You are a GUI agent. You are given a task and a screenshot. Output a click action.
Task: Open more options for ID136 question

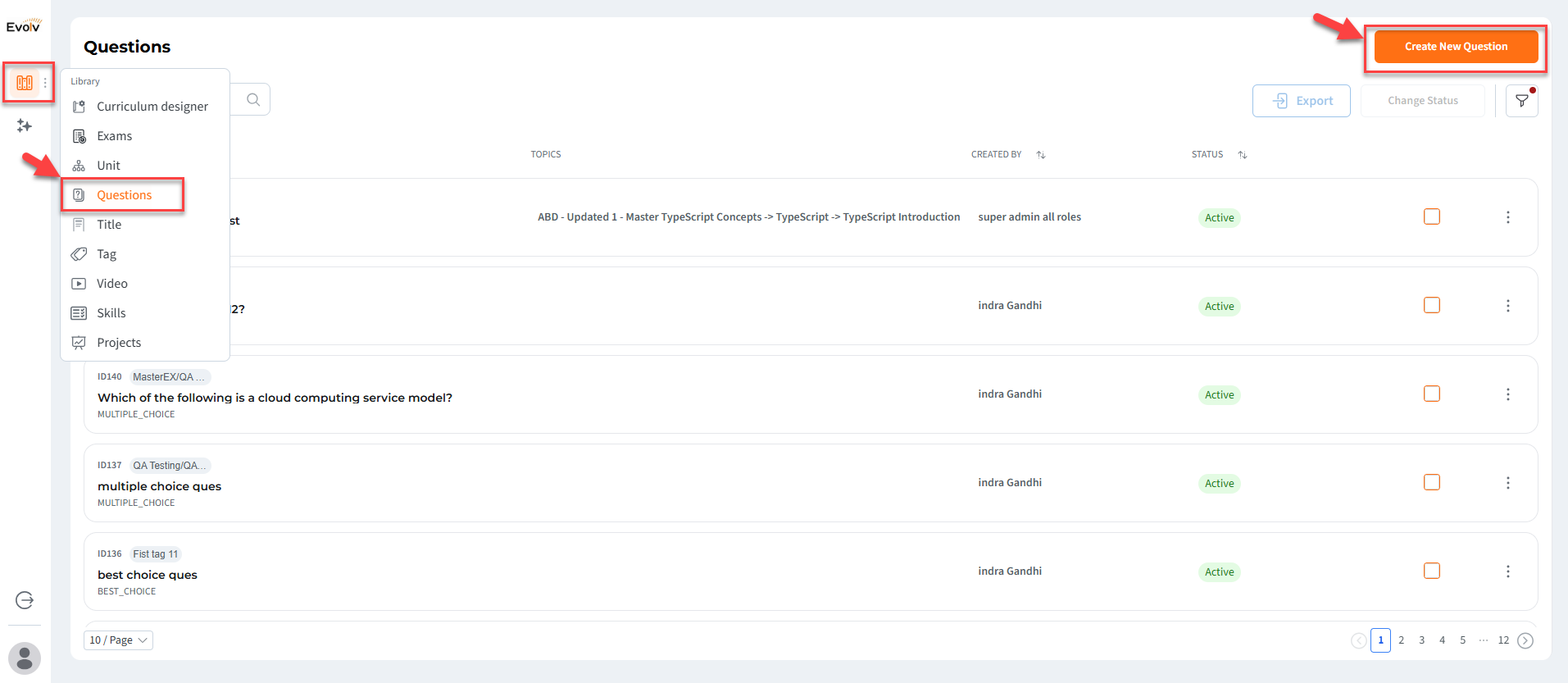coord(1508,571)
